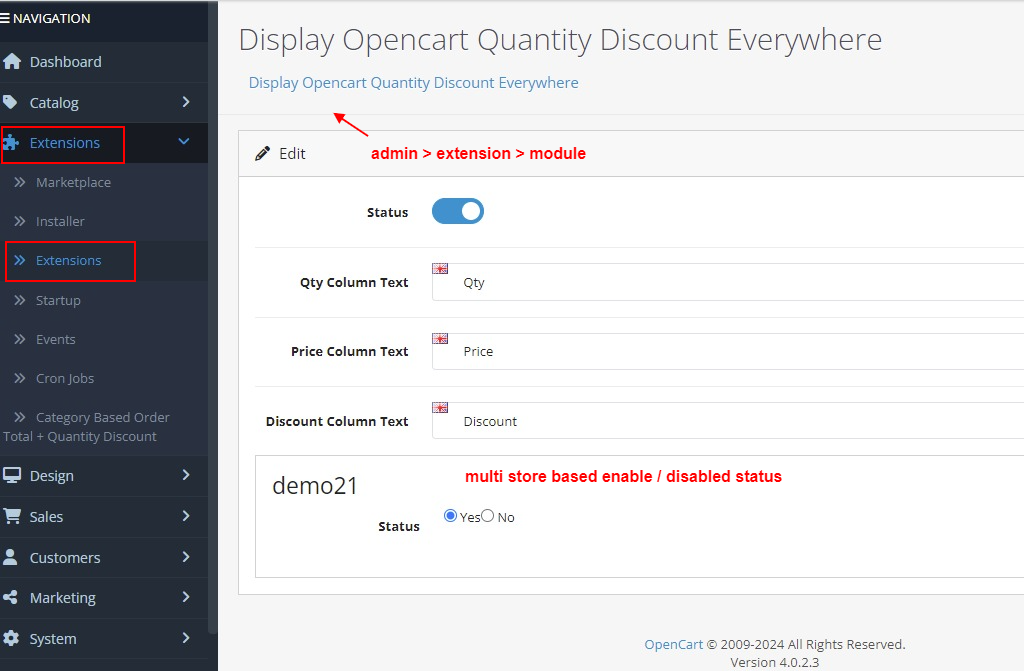
Task: Click the Qty Column Text input field
Action: 728,282
